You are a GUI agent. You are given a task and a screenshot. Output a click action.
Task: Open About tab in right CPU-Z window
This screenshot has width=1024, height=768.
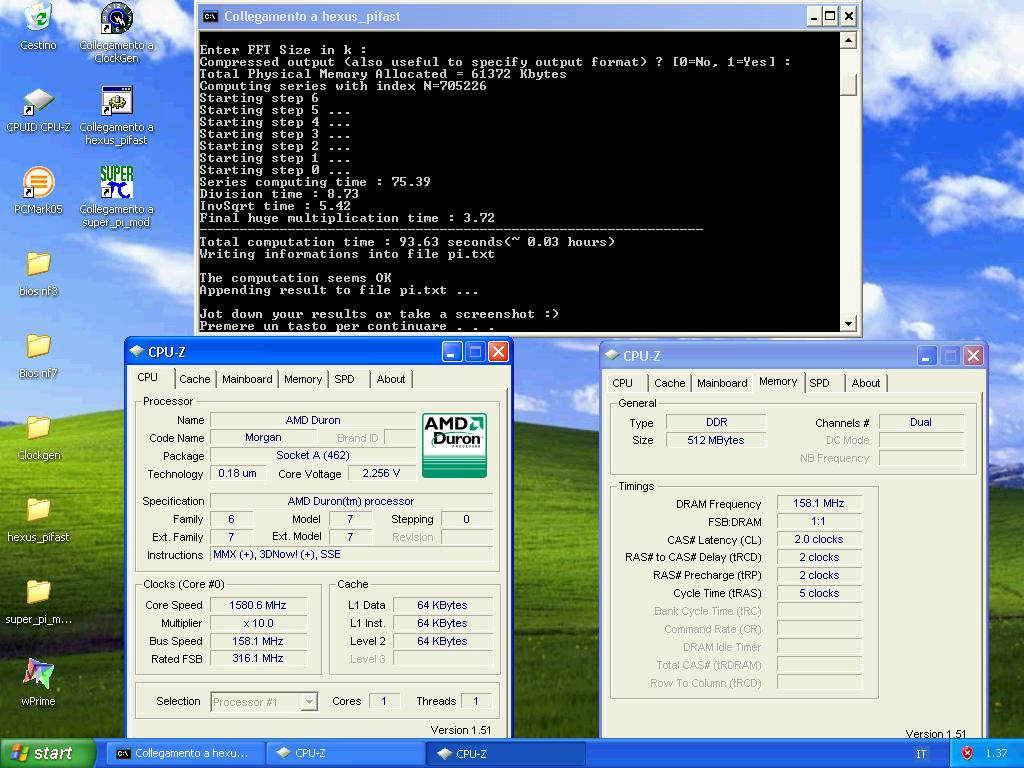pyautogui.click(x=865, y=383)
